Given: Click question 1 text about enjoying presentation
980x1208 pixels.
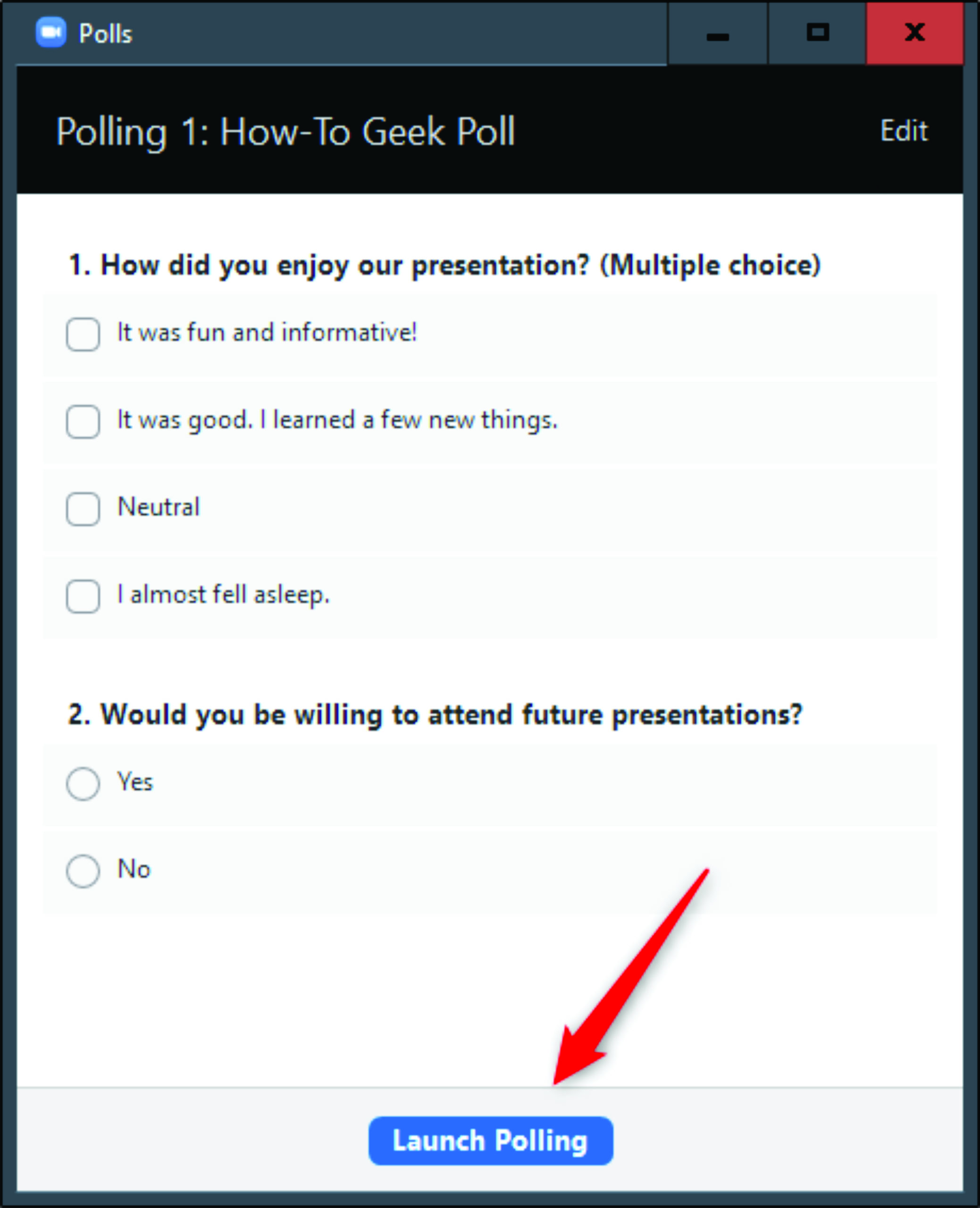Looking at the screenshot, I should 444,265.
